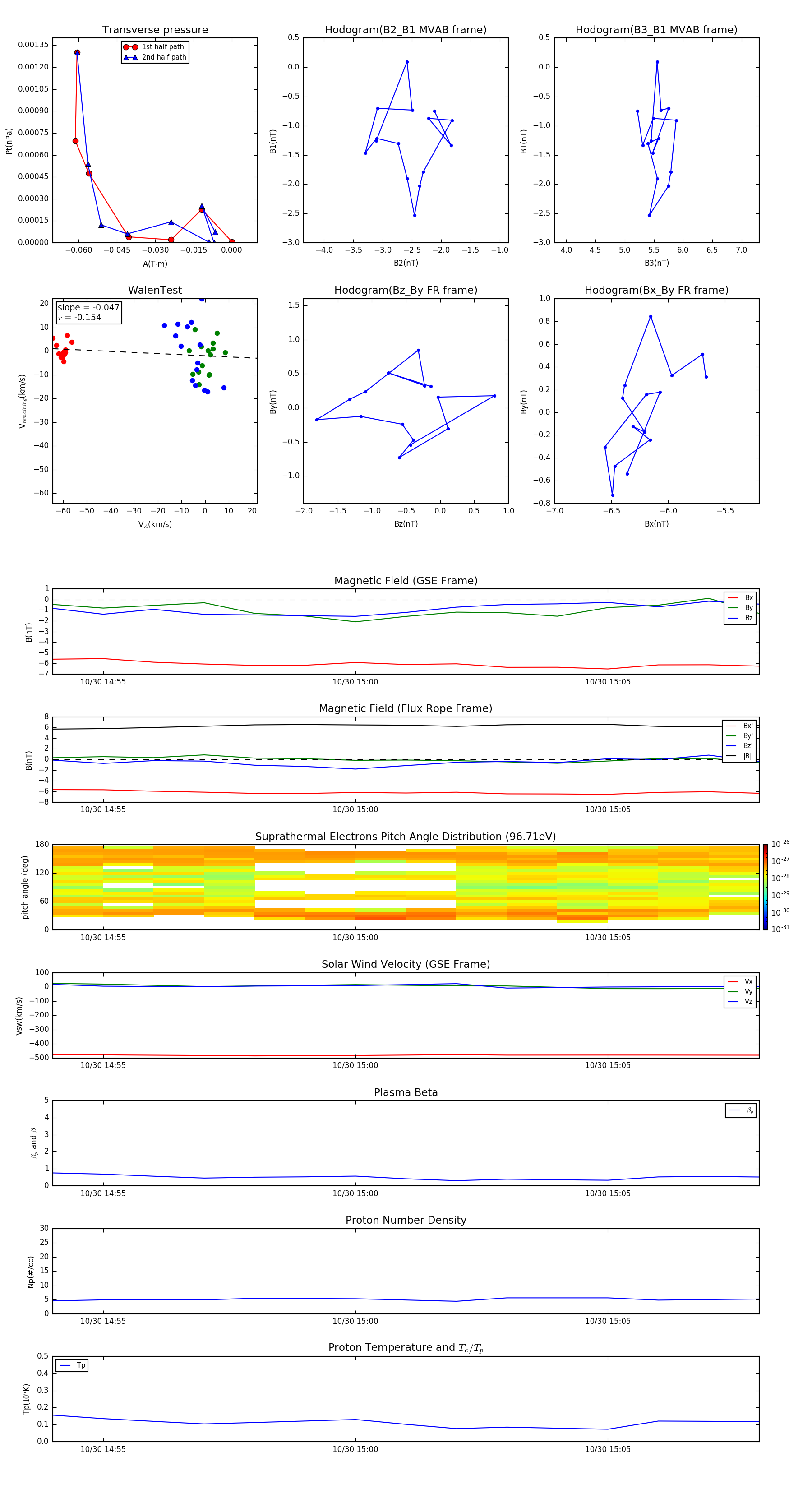Viewport: 812px width, 1489px height.
Task: Click the 'Bz(nT)' x-axis label
Action: [x=406, y=524]
